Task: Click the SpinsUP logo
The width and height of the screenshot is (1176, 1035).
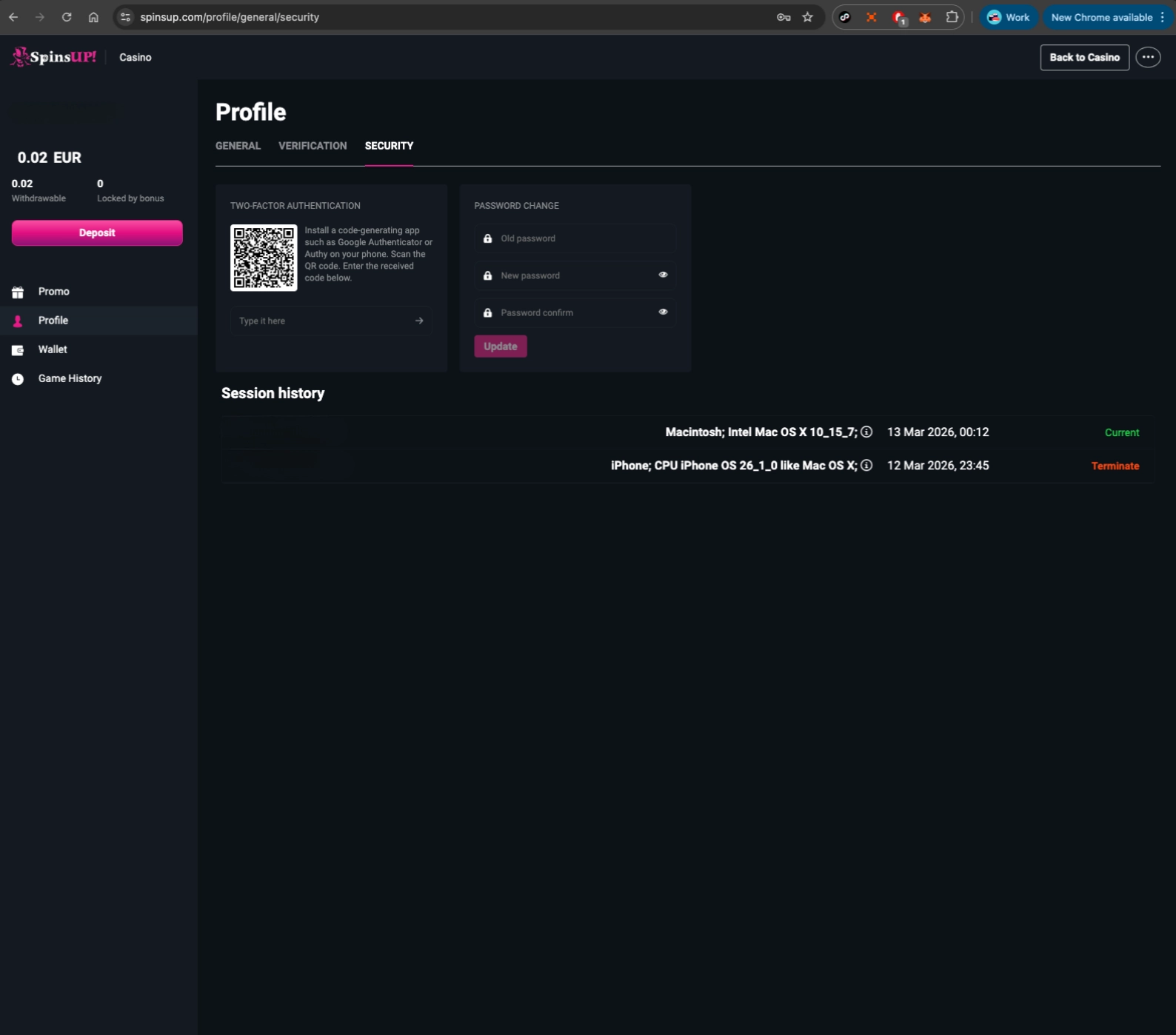Action: (53, 57)
